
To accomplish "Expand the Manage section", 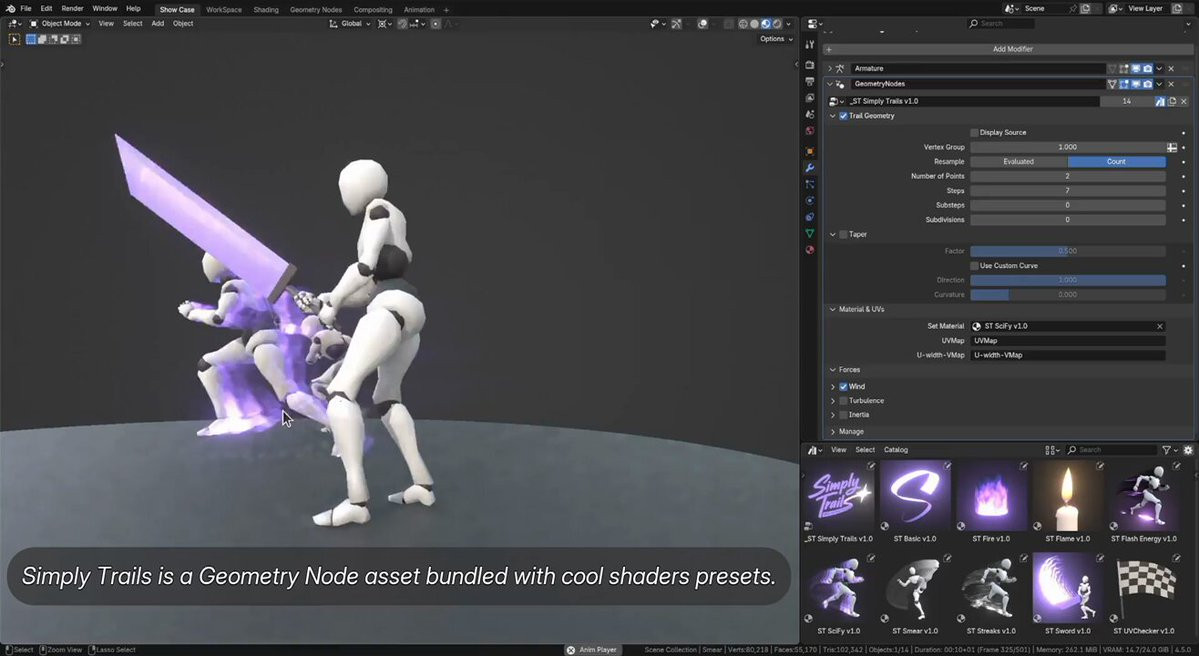I will tap(833, 432).
